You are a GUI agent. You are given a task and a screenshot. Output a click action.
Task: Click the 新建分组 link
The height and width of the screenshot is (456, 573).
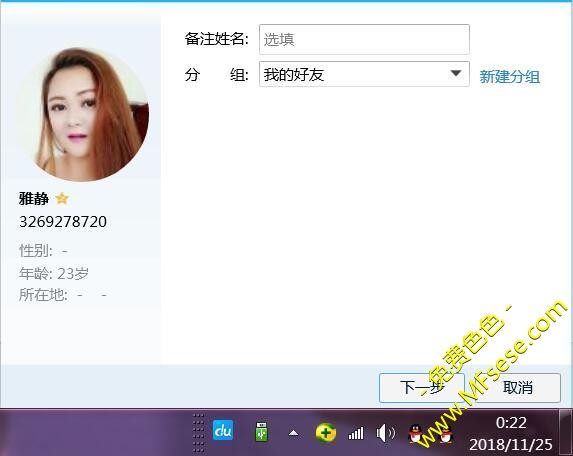point(509,77)
